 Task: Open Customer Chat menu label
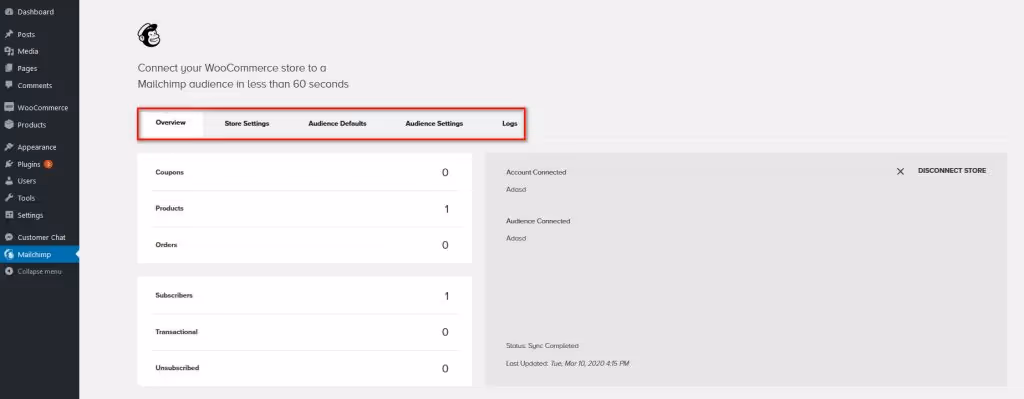(x=42, y=238)
